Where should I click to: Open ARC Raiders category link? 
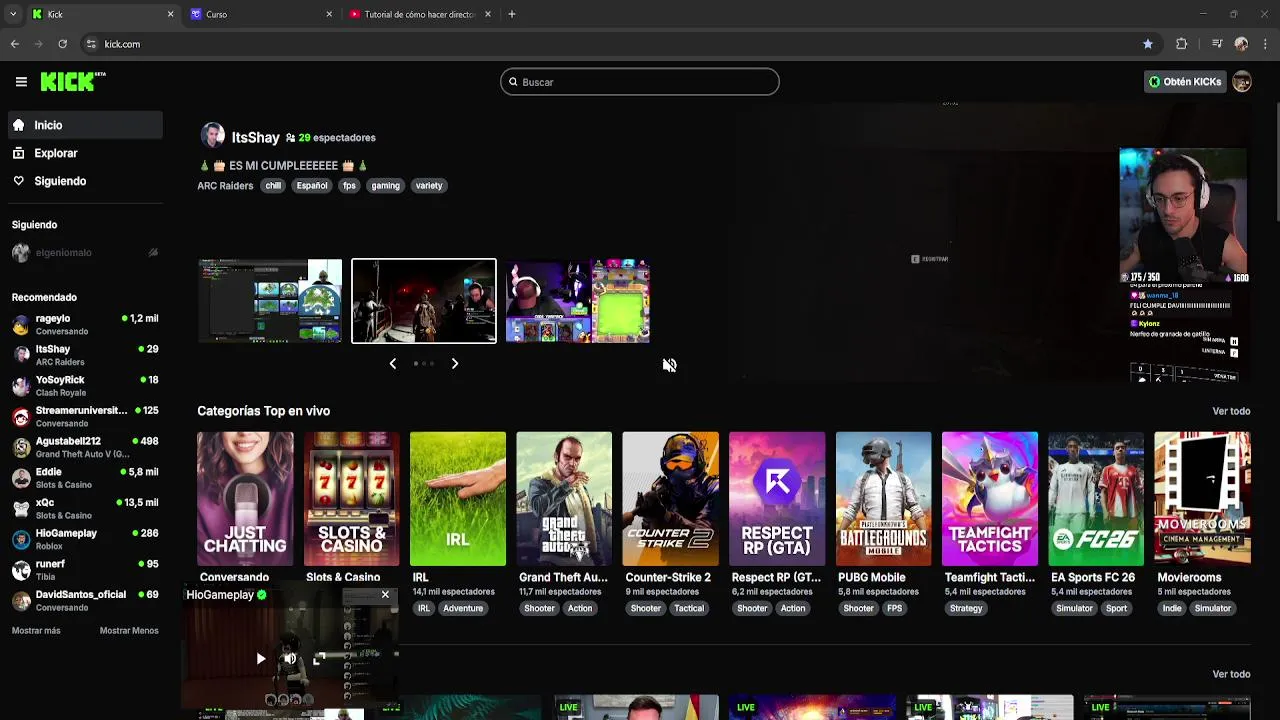225,186
